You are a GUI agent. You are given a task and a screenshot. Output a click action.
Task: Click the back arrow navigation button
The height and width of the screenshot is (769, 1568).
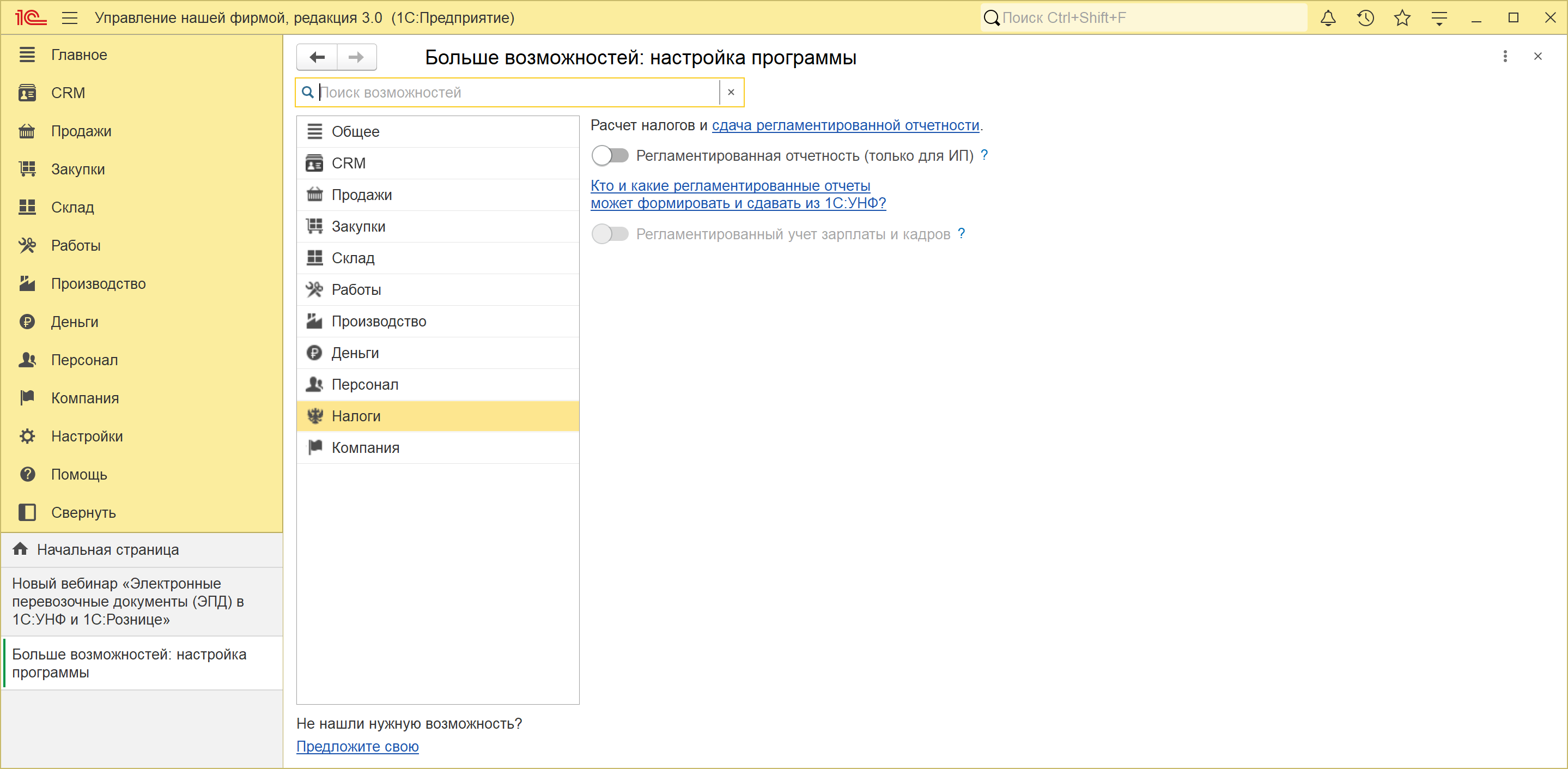click(x=317, y=57)
